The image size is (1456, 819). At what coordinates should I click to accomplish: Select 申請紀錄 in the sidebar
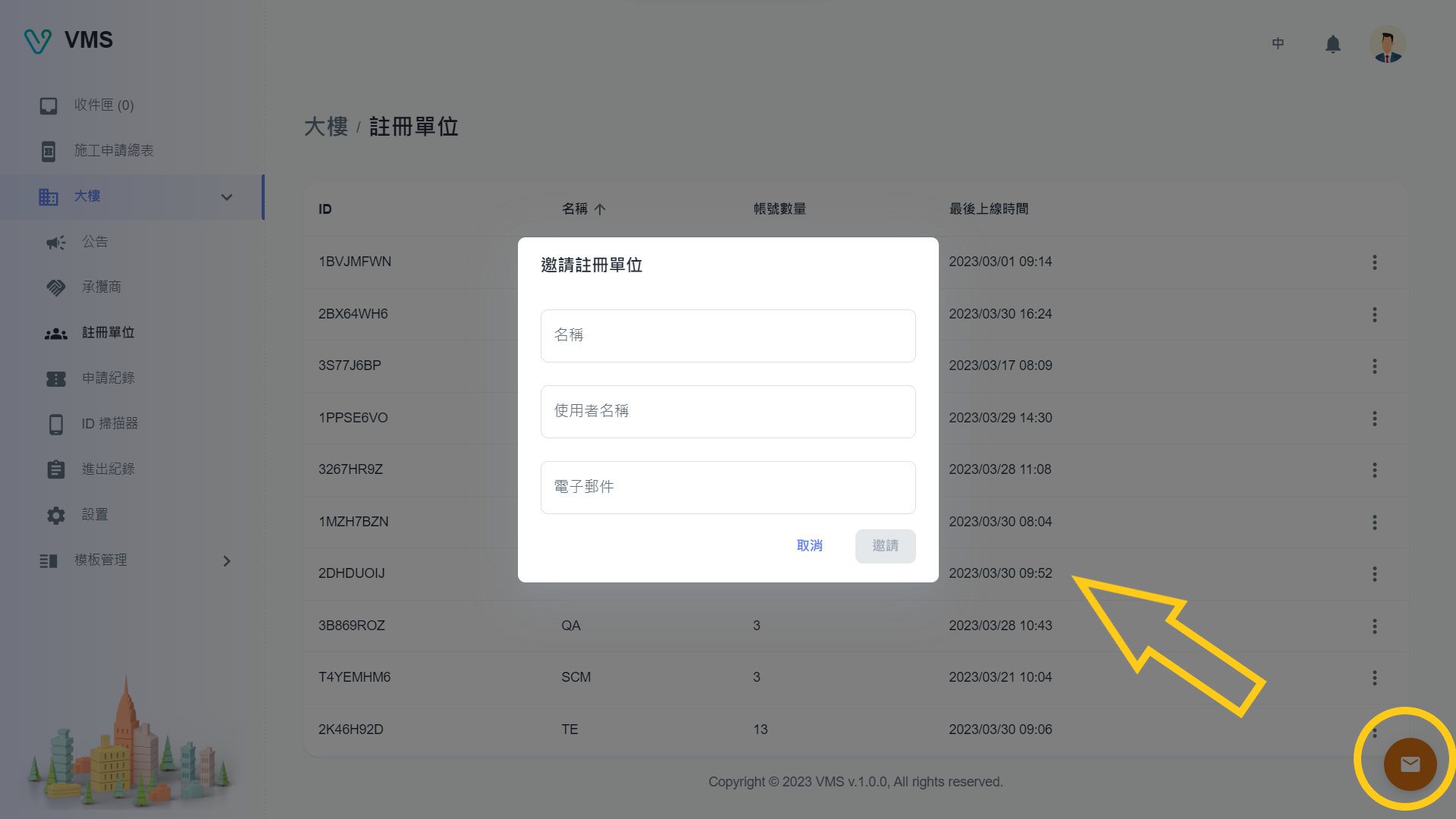(108, 378)
